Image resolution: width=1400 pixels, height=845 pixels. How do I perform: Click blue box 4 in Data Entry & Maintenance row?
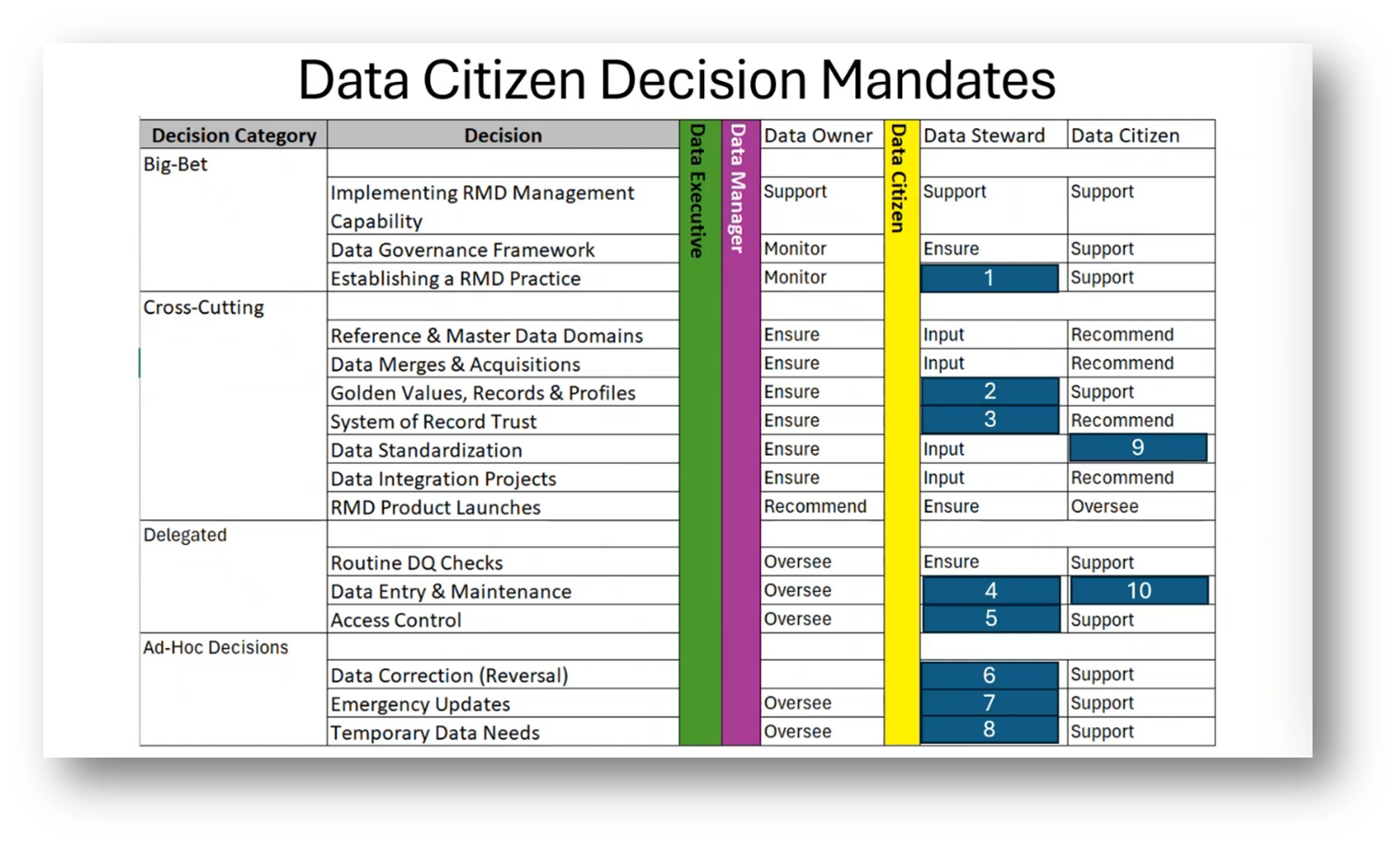pyautogui.click(x=990, y=590)
